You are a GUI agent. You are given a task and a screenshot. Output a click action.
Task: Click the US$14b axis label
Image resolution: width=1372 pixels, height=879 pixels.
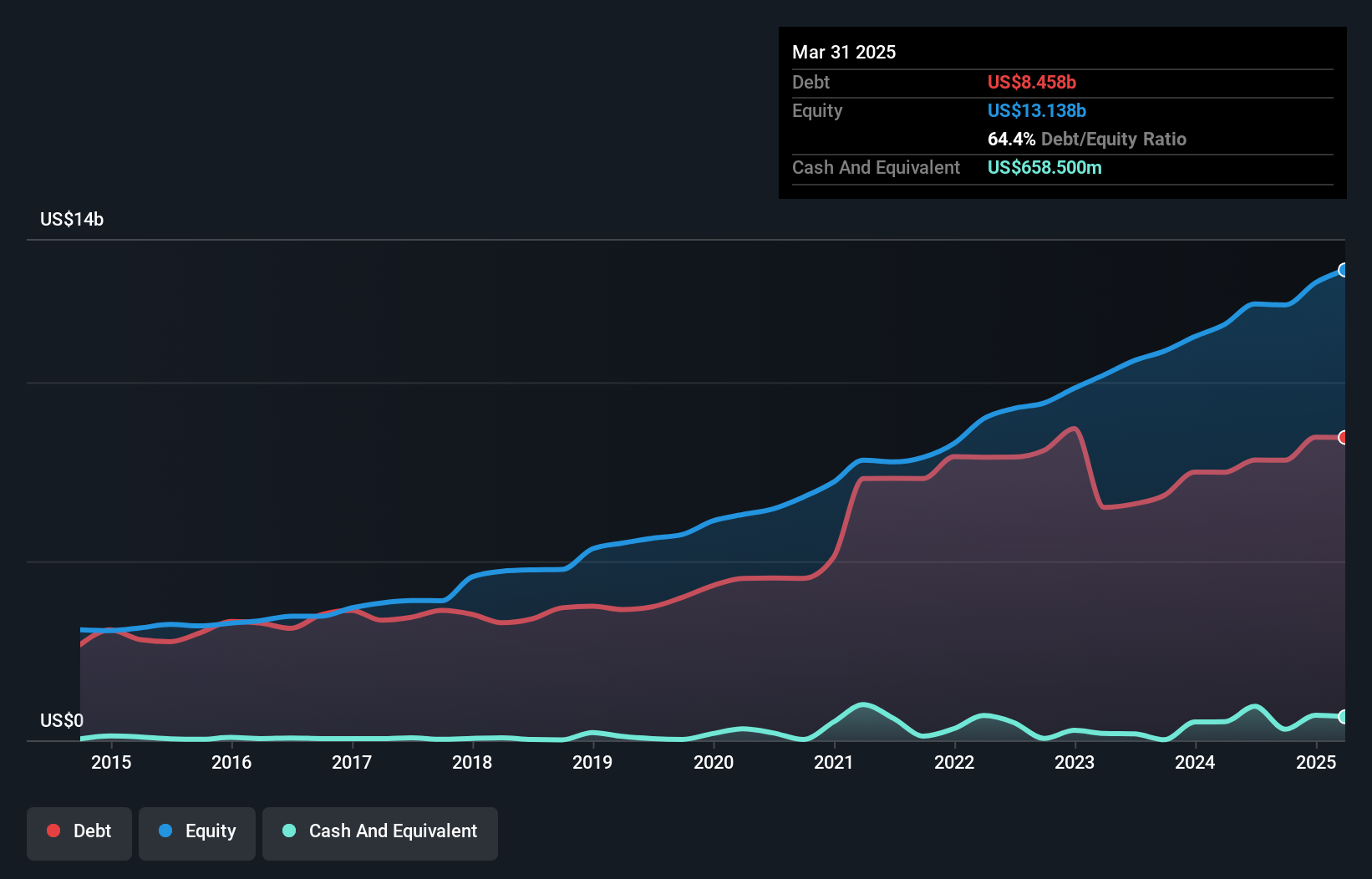pos(72,220)
